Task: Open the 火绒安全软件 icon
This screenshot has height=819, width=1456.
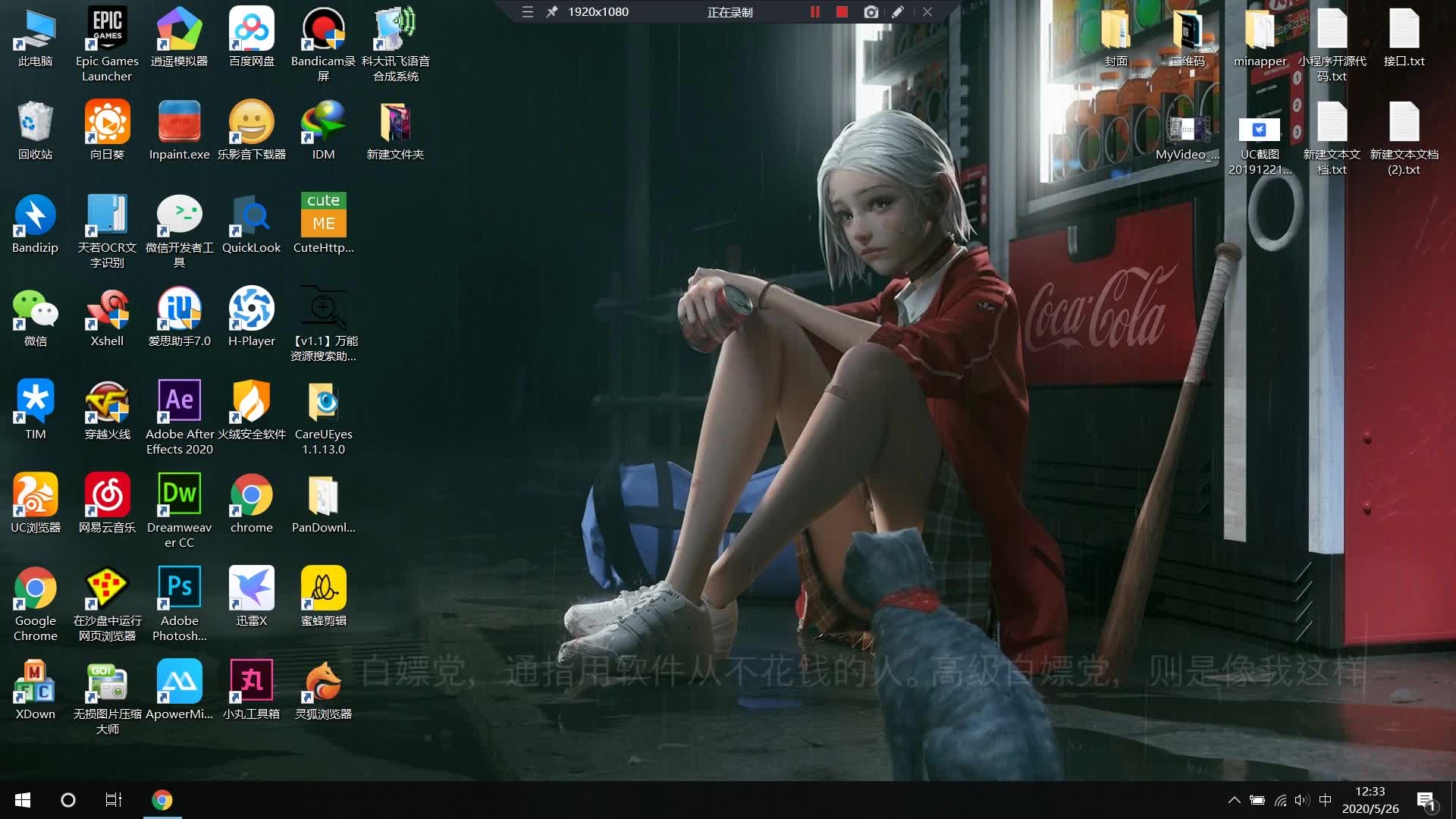Action: point(251,410)
